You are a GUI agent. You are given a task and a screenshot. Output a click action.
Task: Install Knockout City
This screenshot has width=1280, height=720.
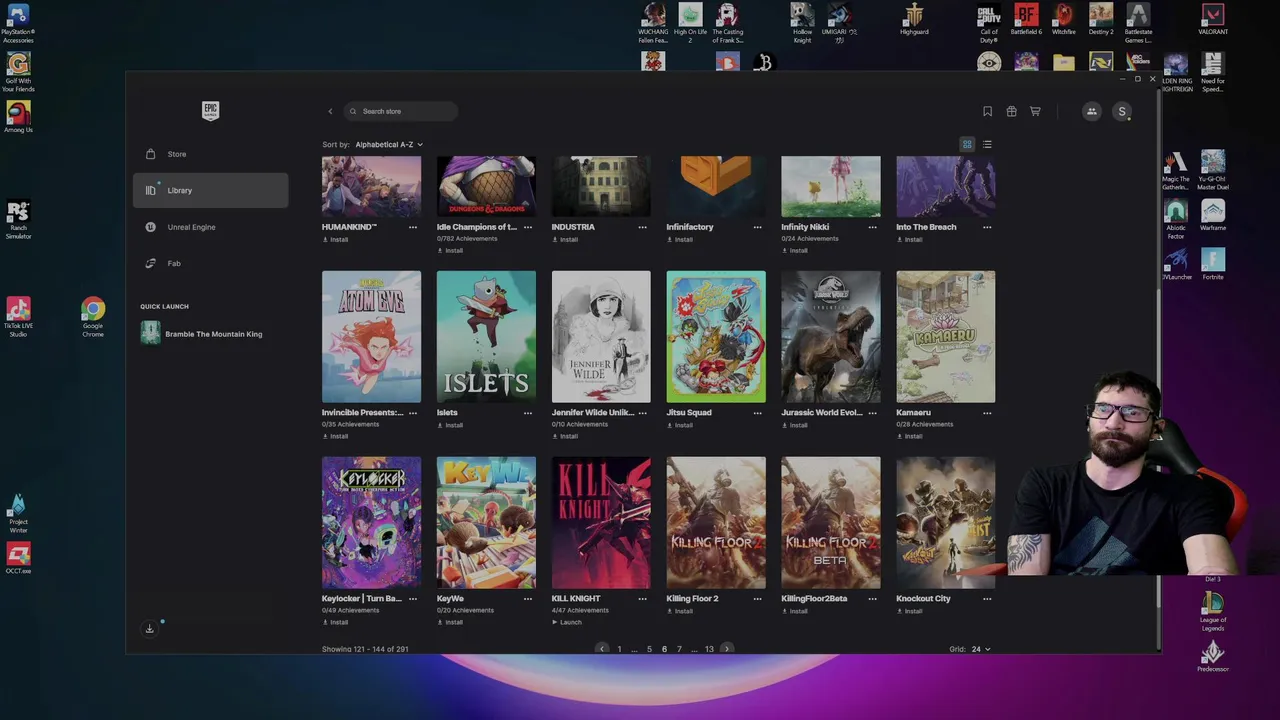[x=909, y=611]
